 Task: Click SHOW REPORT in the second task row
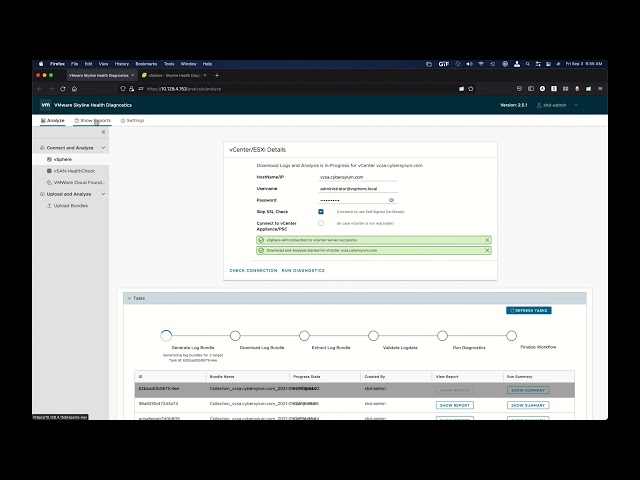click(x=455, y=405)
